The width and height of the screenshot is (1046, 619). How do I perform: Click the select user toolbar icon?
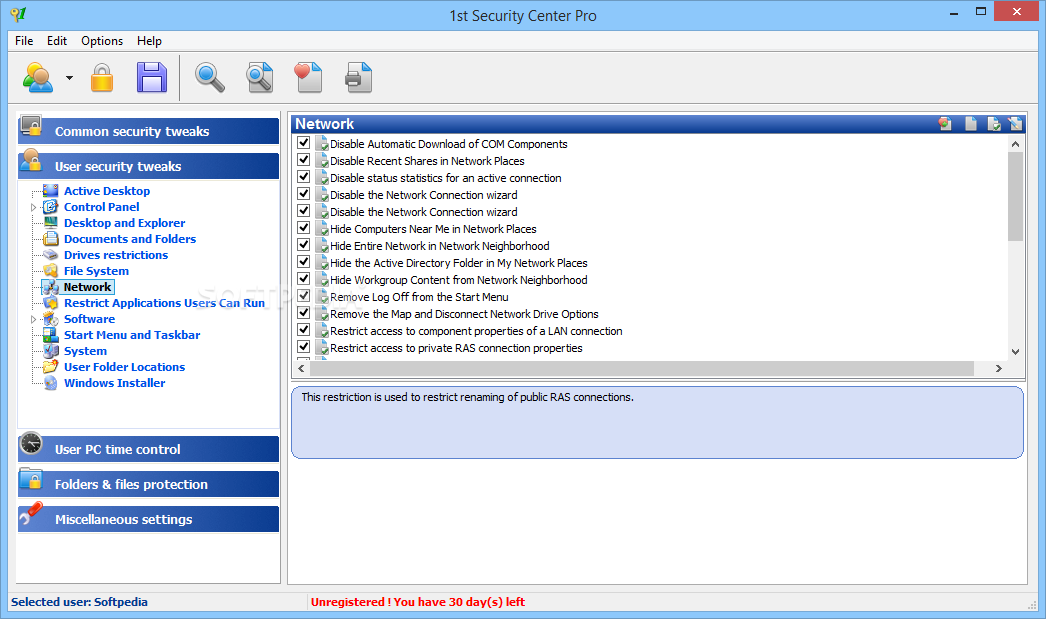pos(38,78)
